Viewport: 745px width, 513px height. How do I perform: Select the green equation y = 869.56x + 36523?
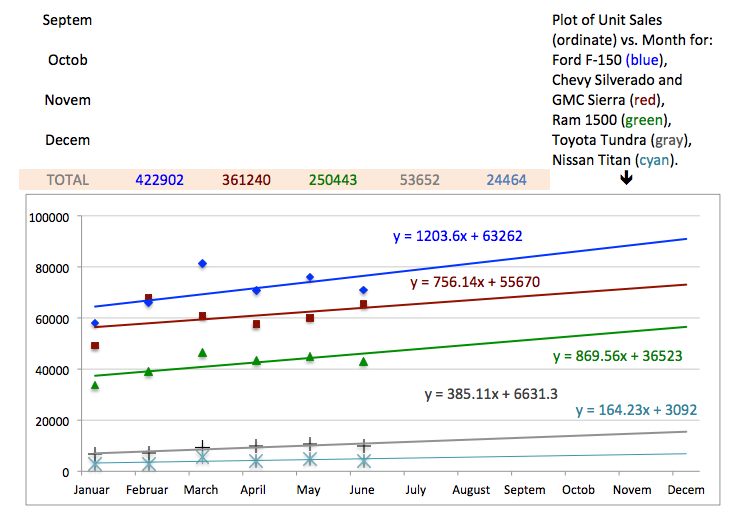[617, 355]
